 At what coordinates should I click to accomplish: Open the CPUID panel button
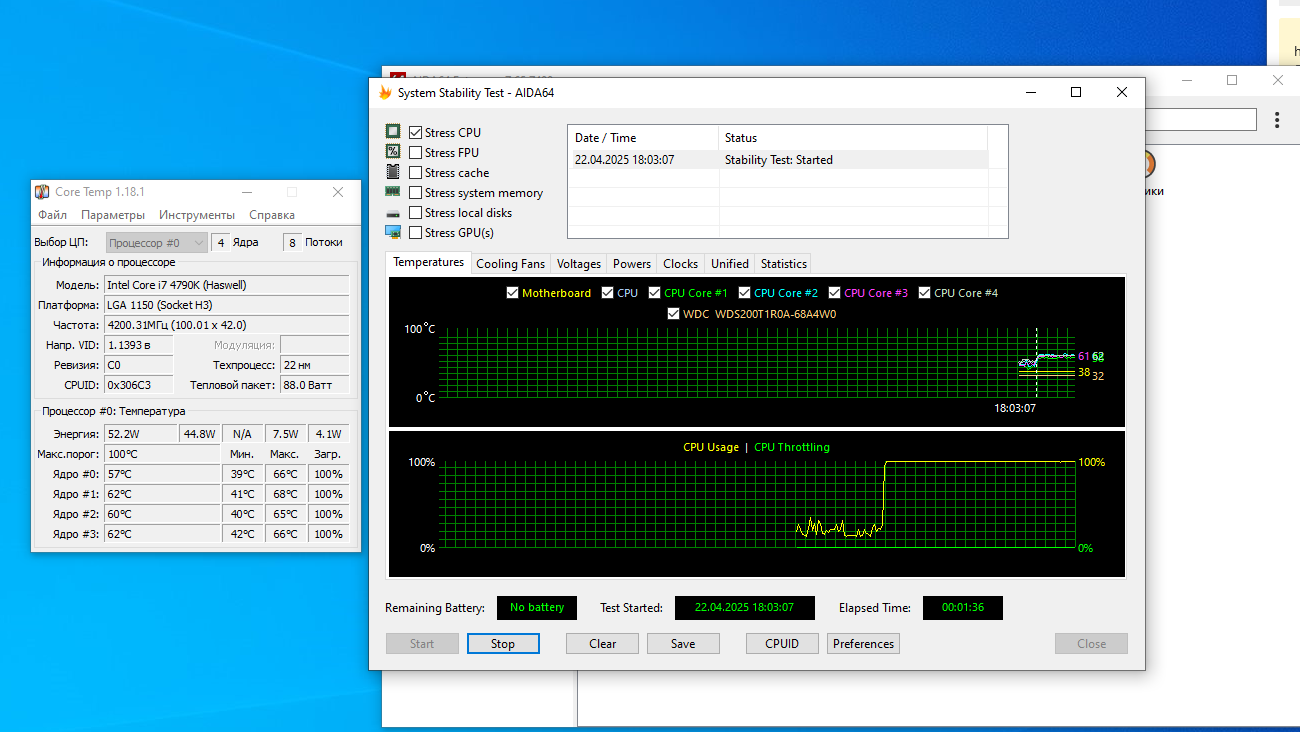782,644
